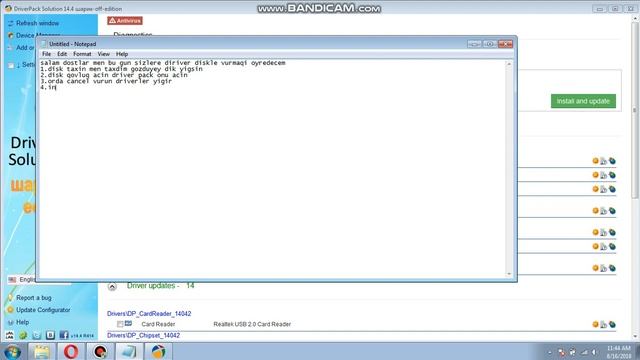Open Notepad View menu
The width and height of the screenshot is (640, 360).
pos(103,54)
